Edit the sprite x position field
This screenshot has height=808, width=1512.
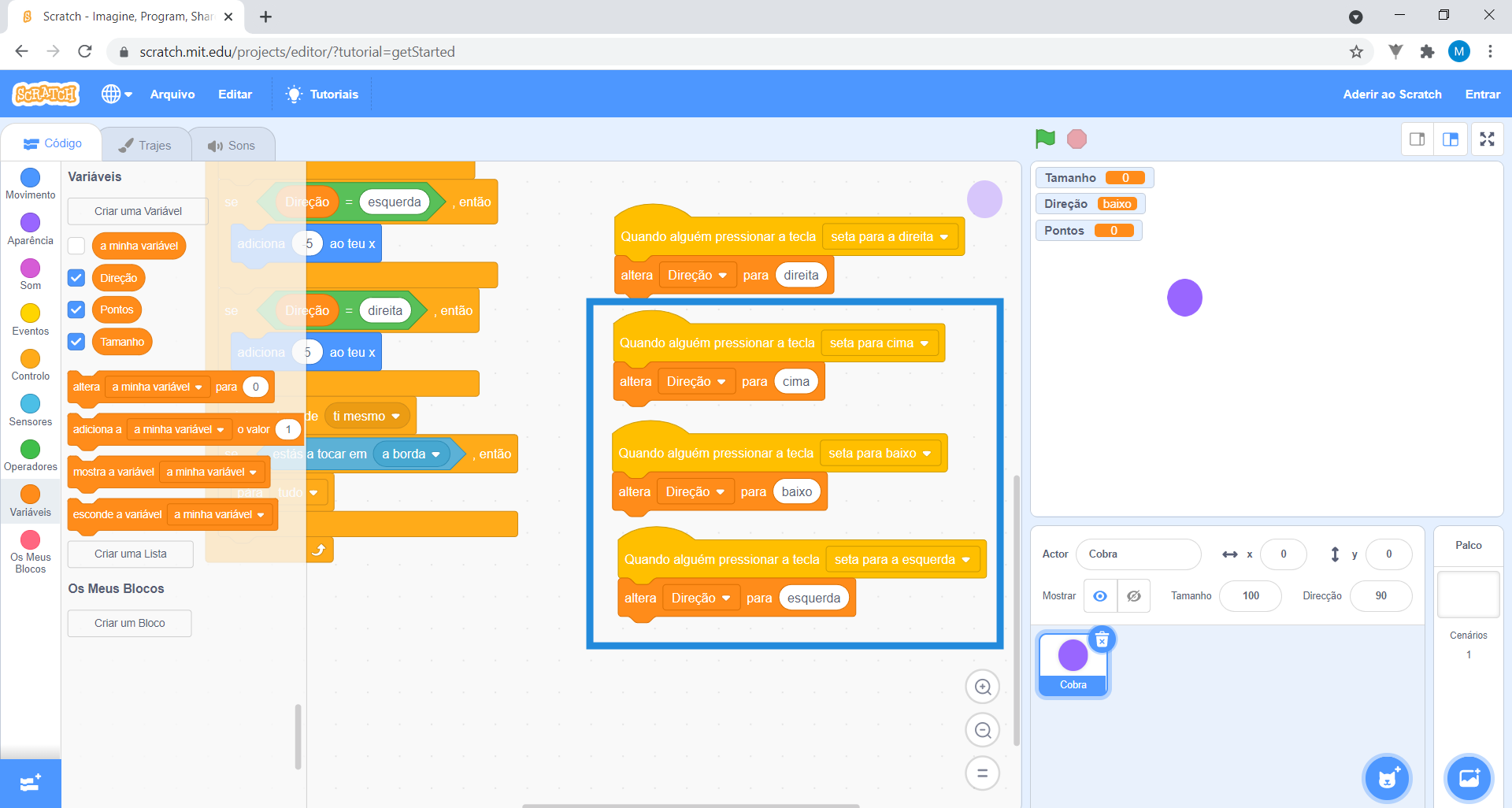1283,554
